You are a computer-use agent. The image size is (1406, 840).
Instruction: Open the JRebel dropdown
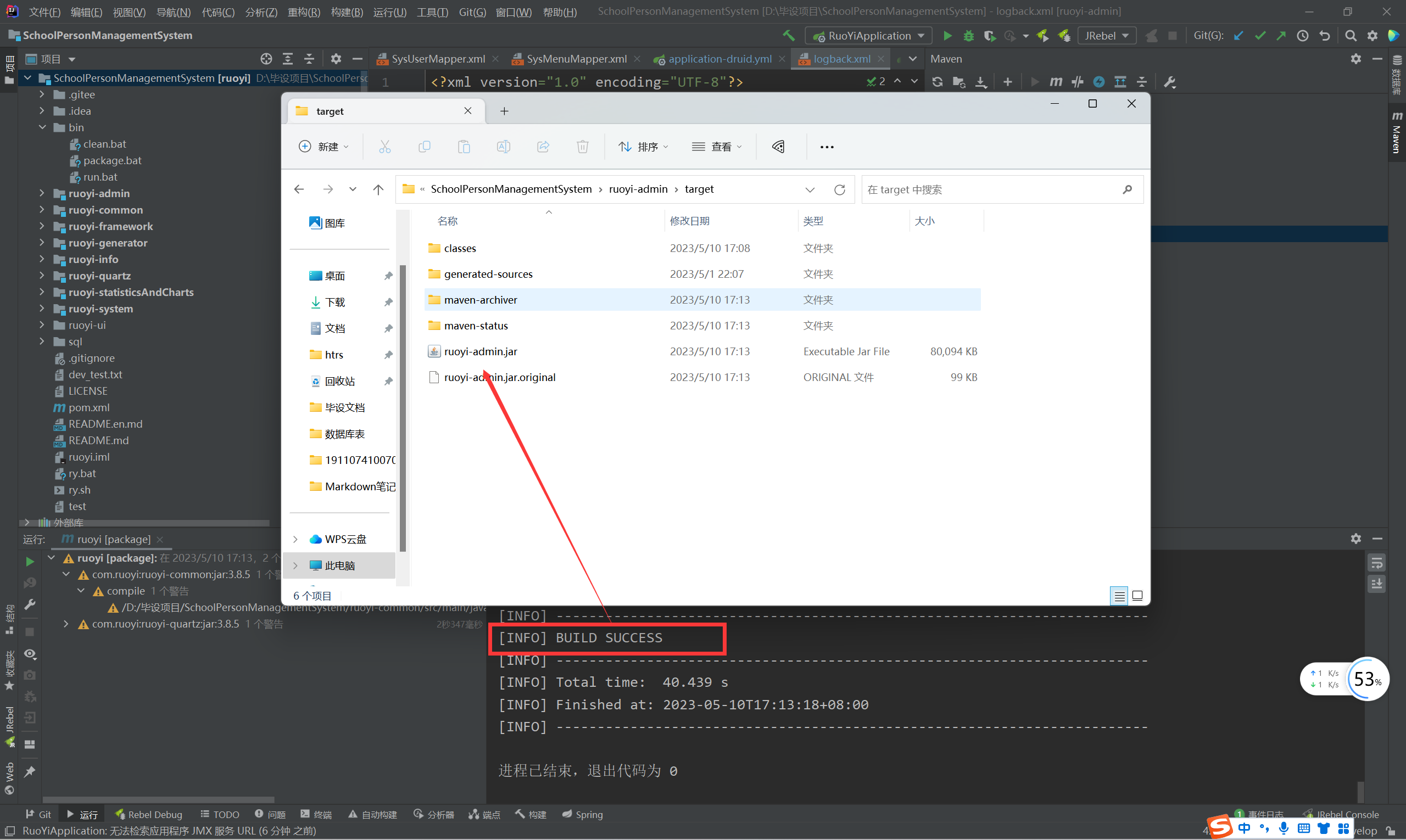(1107, 36)
